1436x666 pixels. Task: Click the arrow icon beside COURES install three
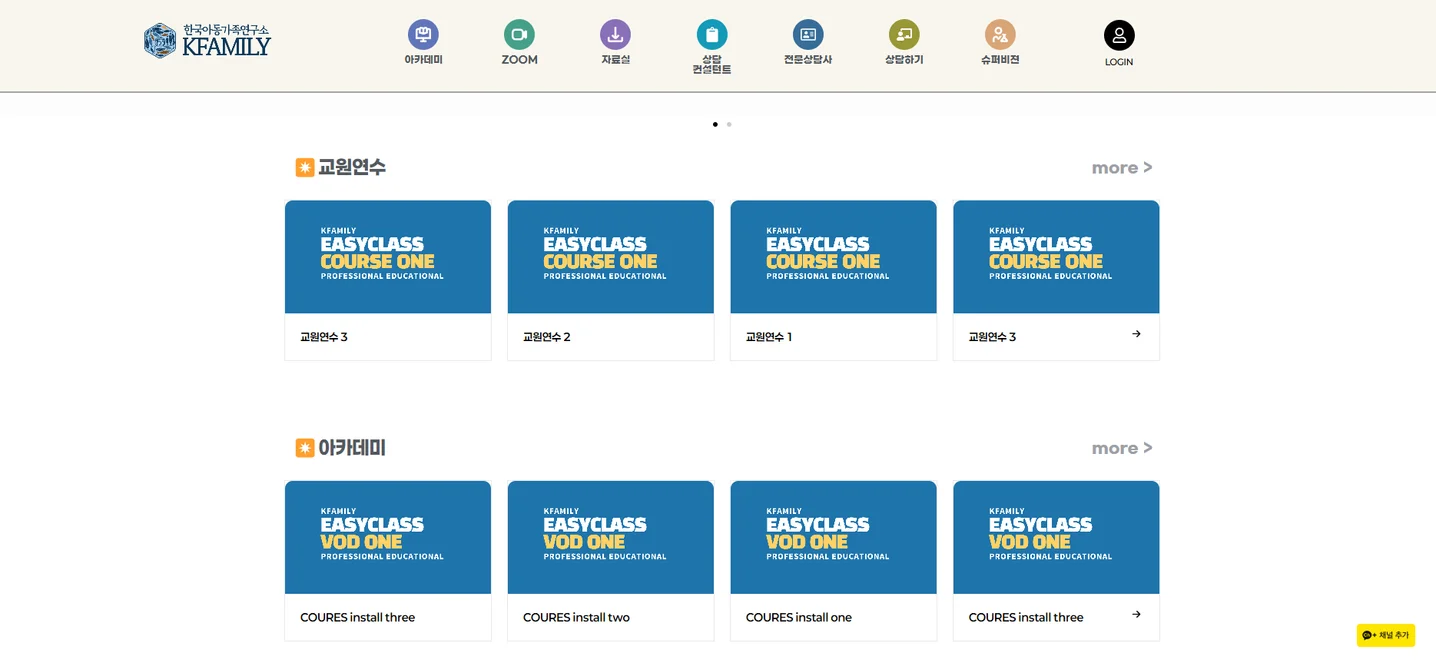[1136, 614]
